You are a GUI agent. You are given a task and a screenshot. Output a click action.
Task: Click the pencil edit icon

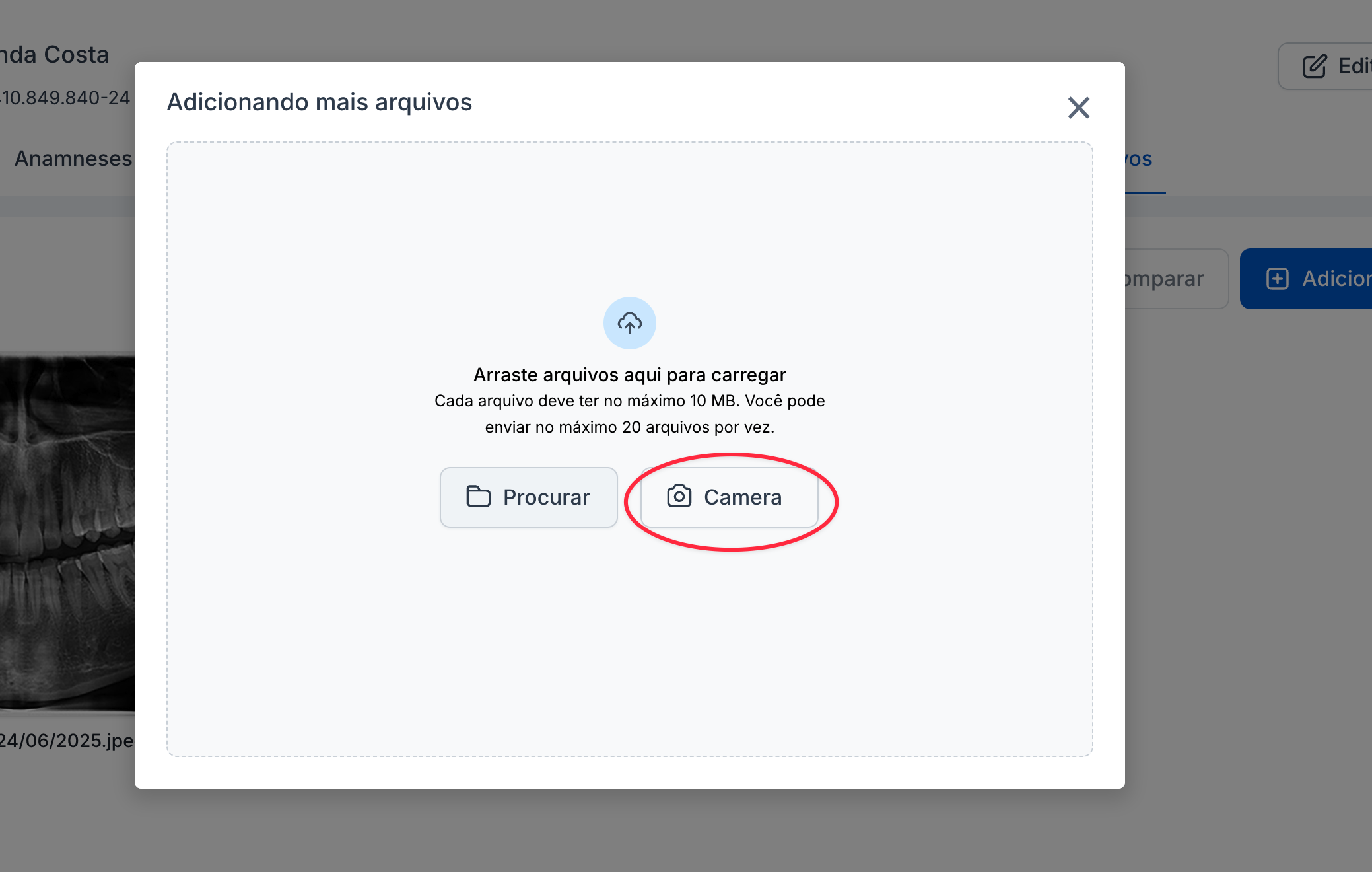pos(1314,66)
